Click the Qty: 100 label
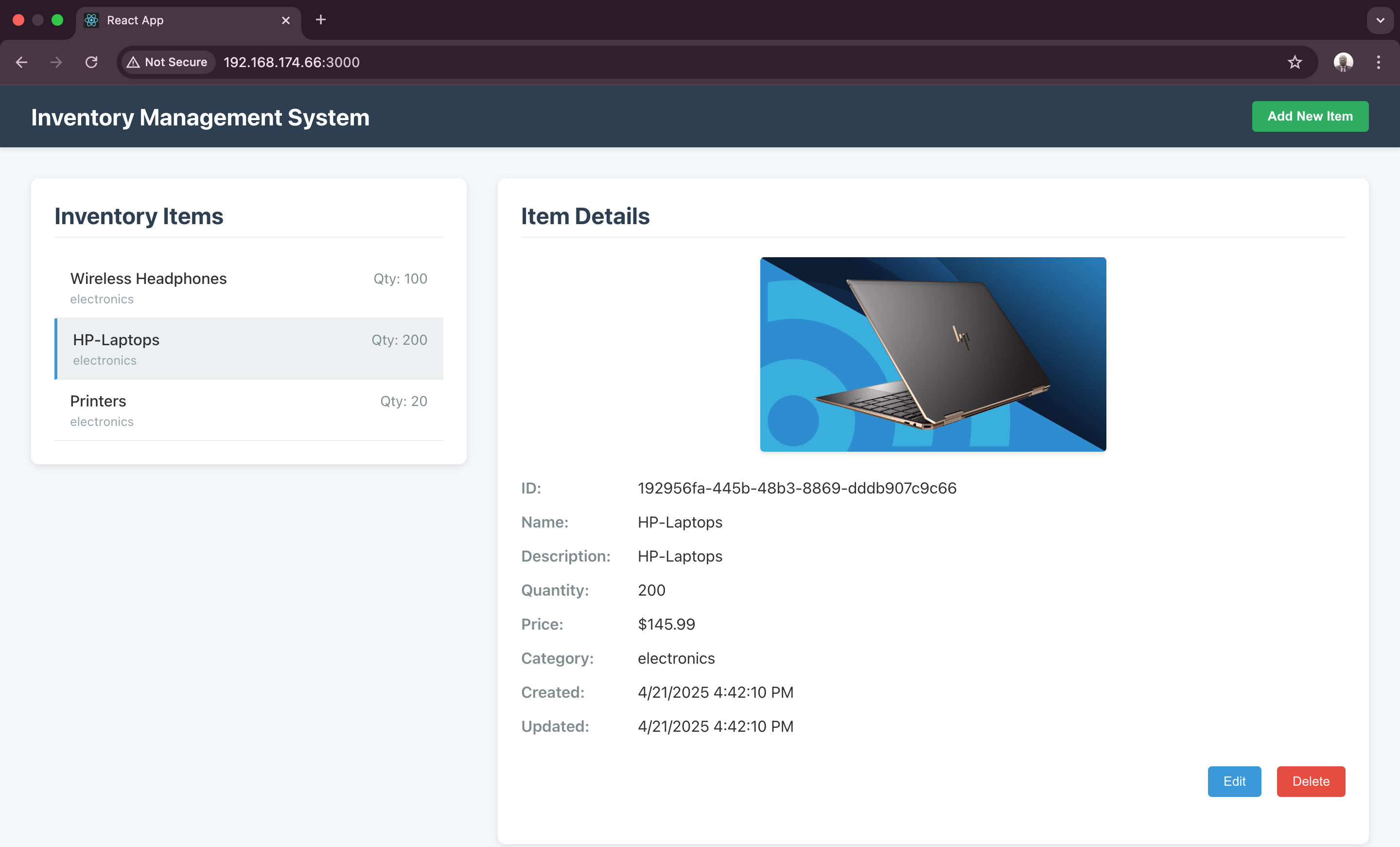The width and height of the screenshot is (1400, 847). click(x=400, y=279)
